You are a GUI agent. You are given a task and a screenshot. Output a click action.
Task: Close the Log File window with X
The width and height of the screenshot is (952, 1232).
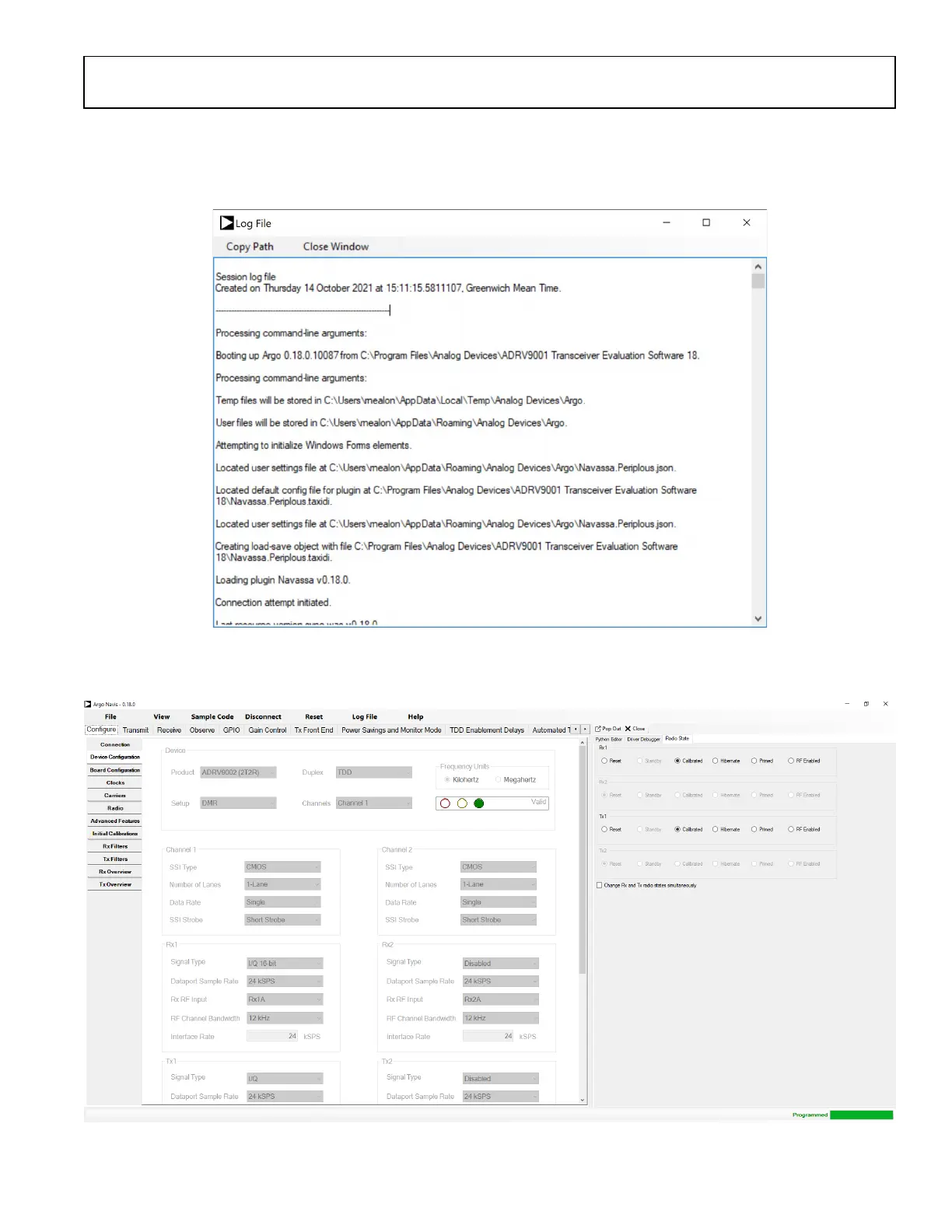tap(747, 222)
